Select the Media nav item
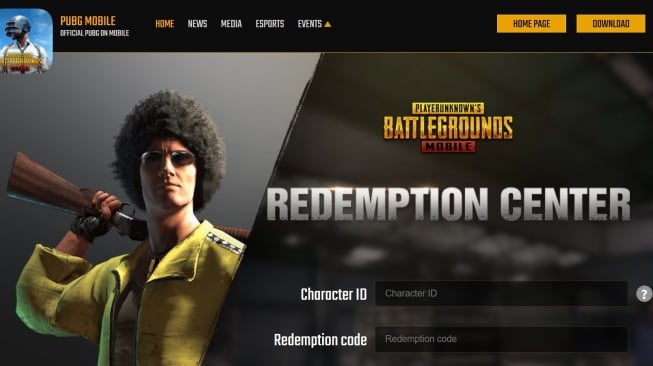The height and width of the screenshot is (366, 653). [231, 24]
